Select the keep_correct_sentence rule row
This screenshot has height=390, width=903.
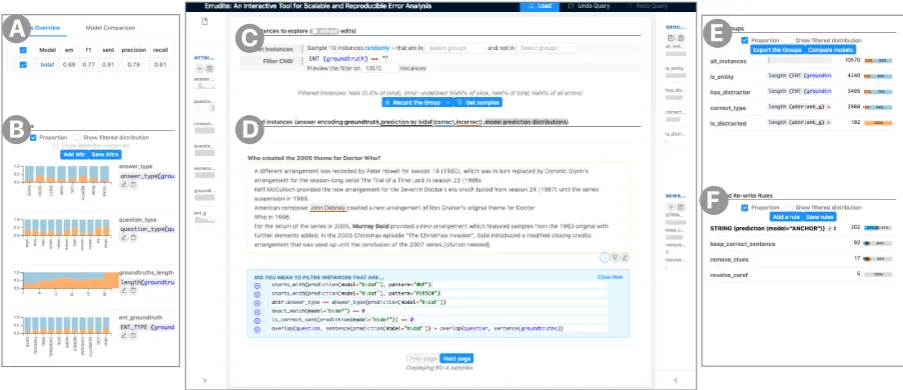click(802, 243)
